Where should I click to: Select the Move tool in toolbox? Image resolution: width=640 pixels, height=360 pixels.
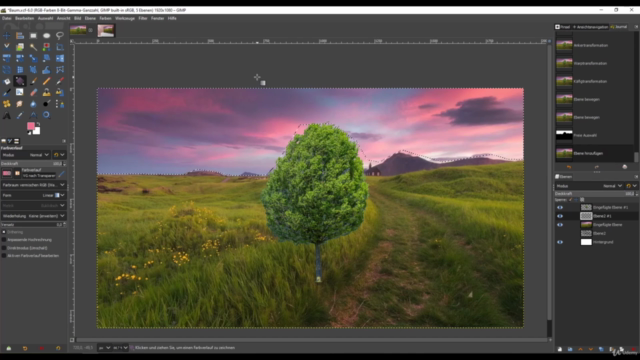tap(7, 36)
